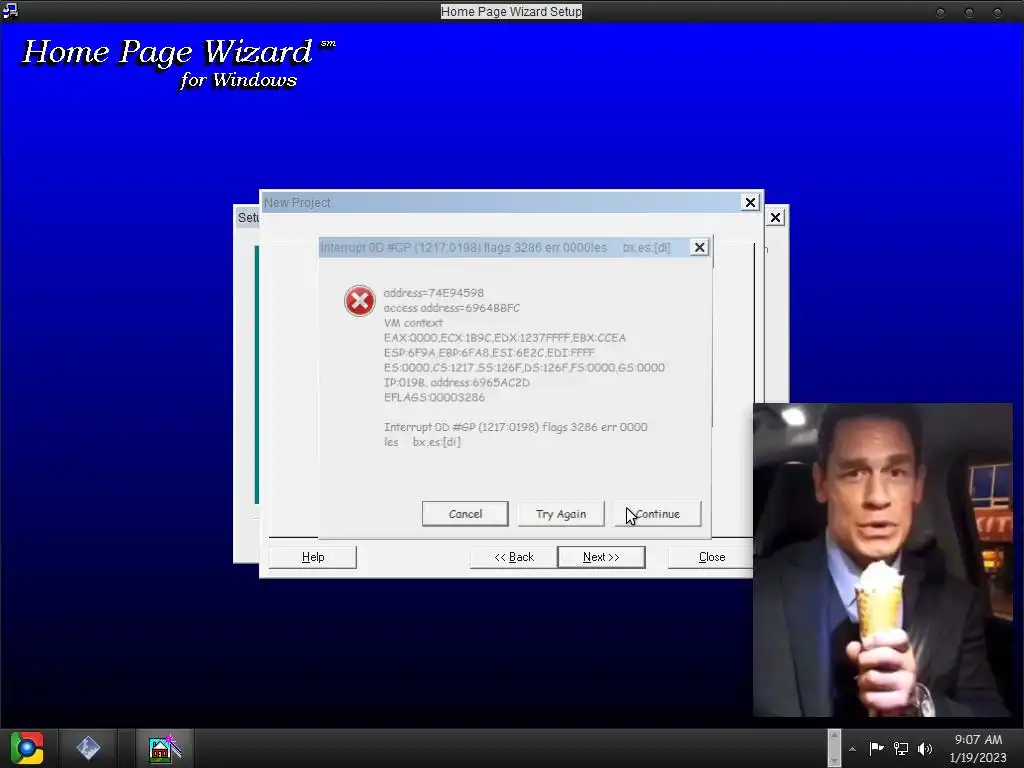Go back with the << Back button
Screen dimensions: 1024x768
point(514,557)
